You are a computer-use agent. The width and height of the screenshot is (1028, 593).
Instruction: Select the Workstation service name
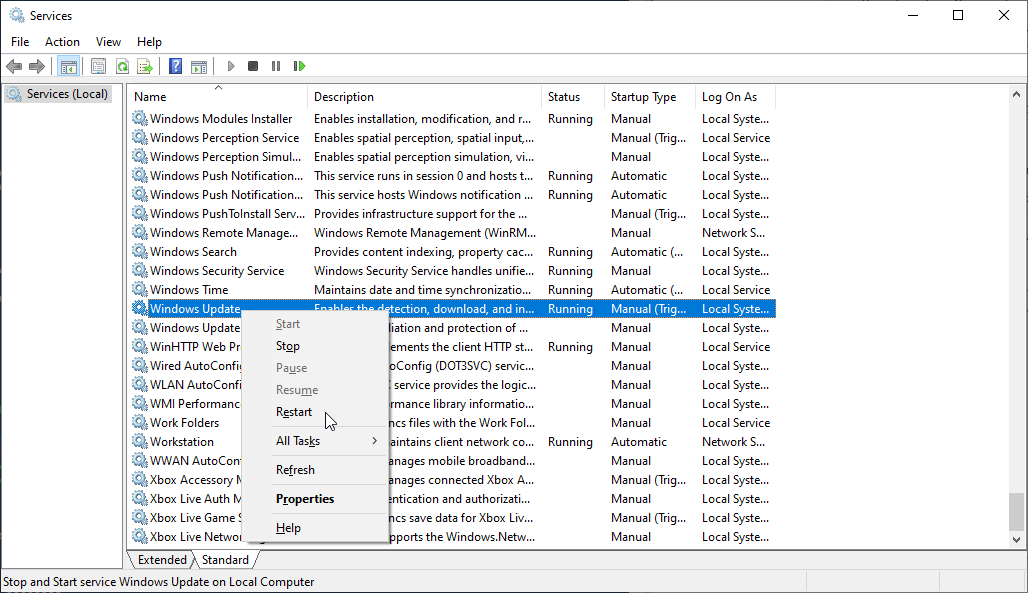[x=182, y=442]
